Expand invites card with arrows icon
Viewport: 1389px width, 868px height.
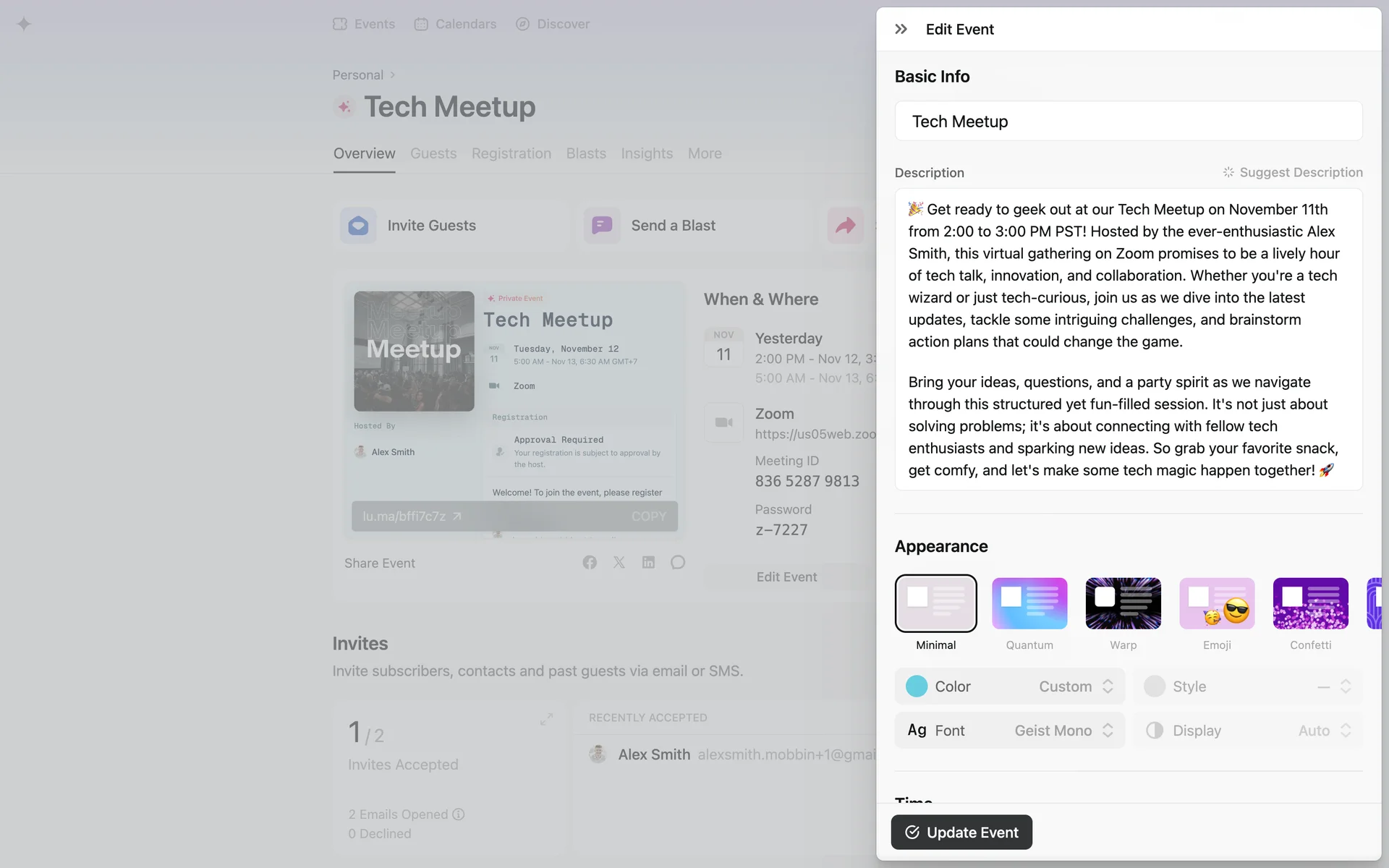pos(546,719)
